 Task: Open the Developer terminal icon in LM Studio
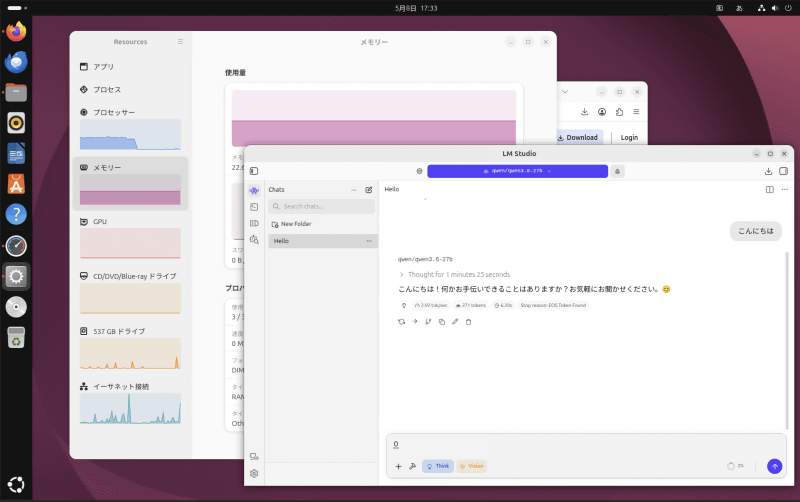254,207
